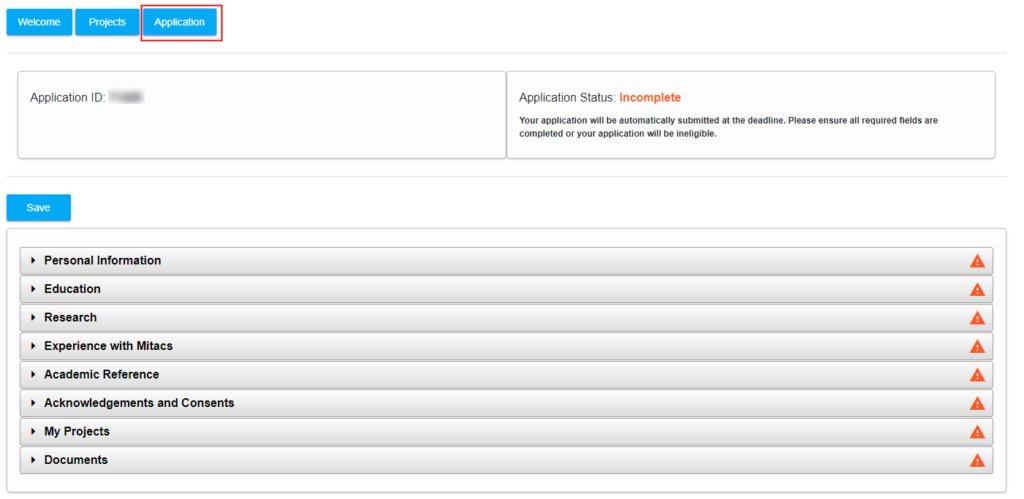Screen dimensions: 1024x499
Task: Click the My Projects warning icon
Action: pos(976,432)
